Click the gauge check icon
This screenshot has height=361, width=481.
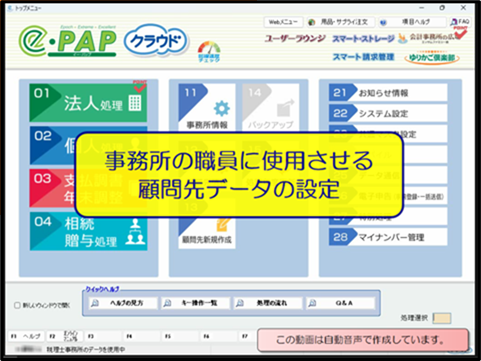(209, 52)
